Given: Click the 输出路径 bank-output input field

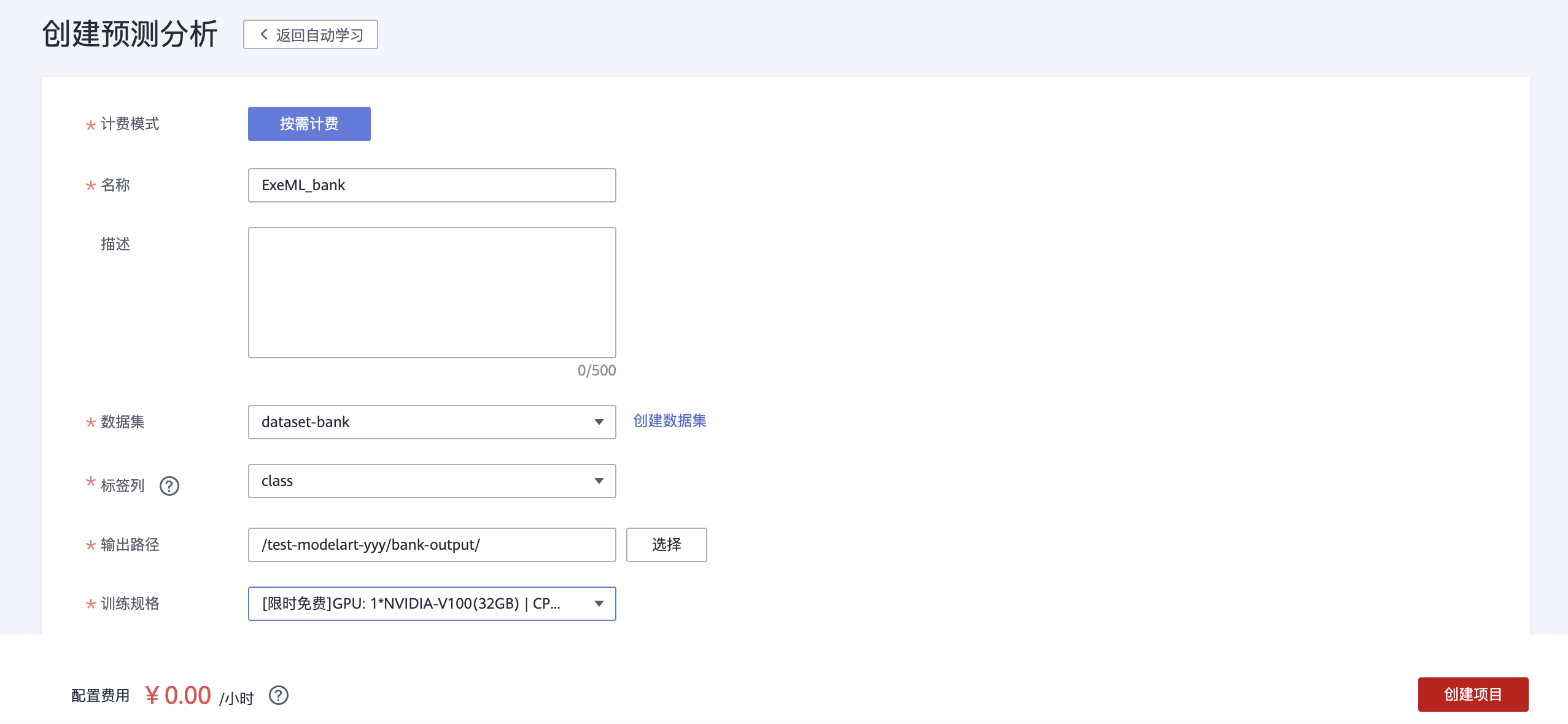Looking at the screenshot, I should [431, 545].
